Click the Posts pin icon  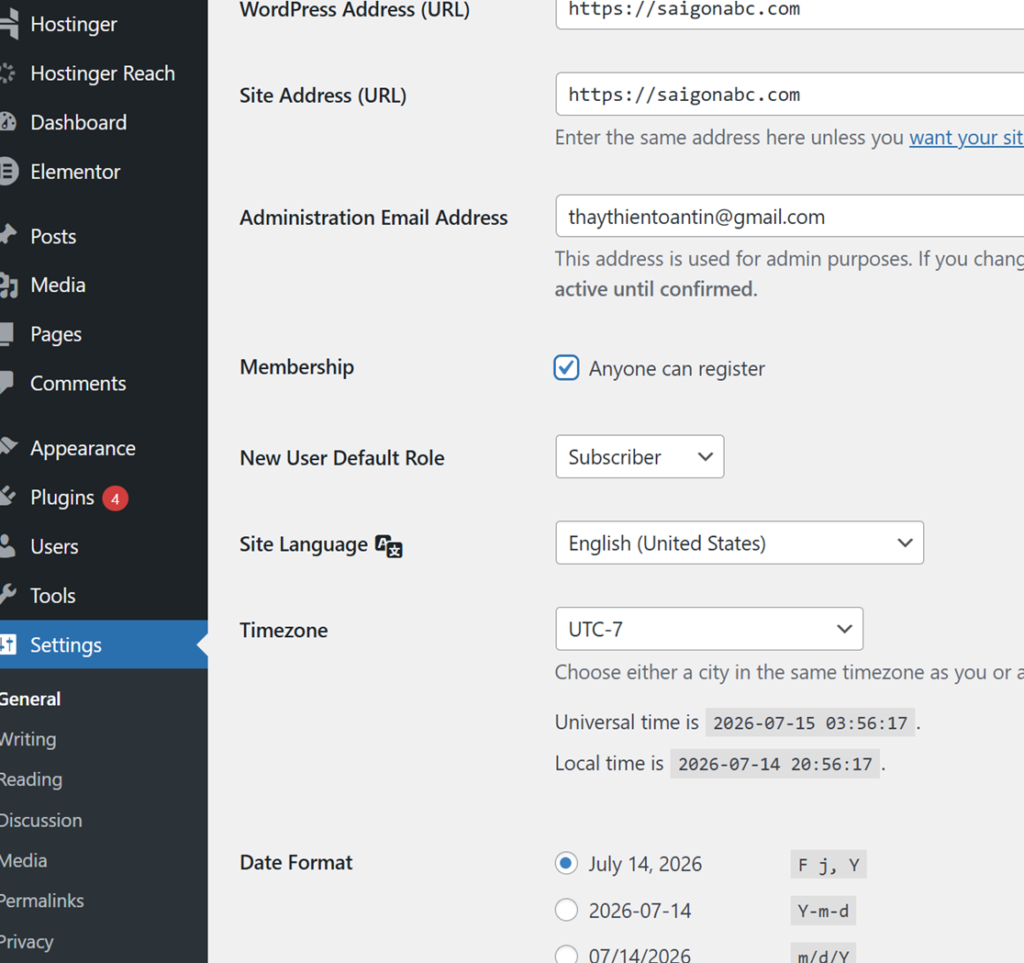(x=8, y=235)
